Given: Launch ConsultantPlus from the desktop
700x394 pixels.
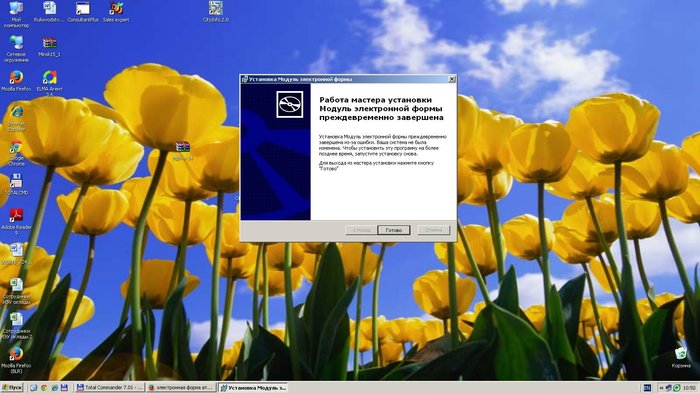Looking at the screenshot, I should pos(83,12).
